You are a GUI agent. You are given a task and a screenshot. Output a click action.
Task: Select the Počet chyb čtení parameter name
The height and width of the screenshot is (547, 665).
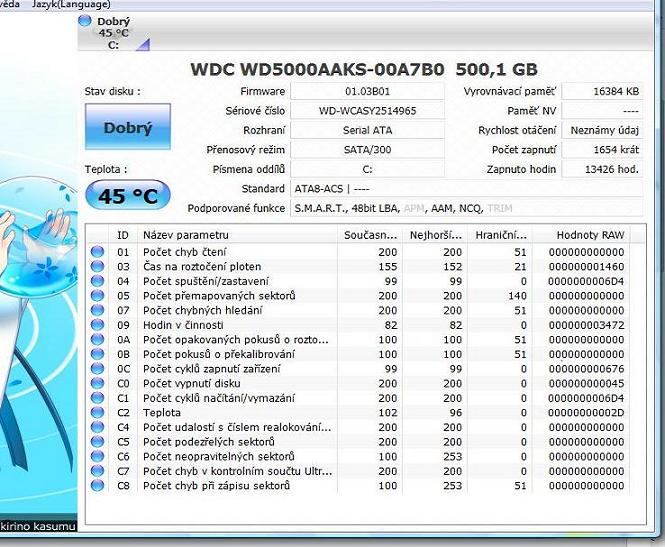tap(184, 252)
